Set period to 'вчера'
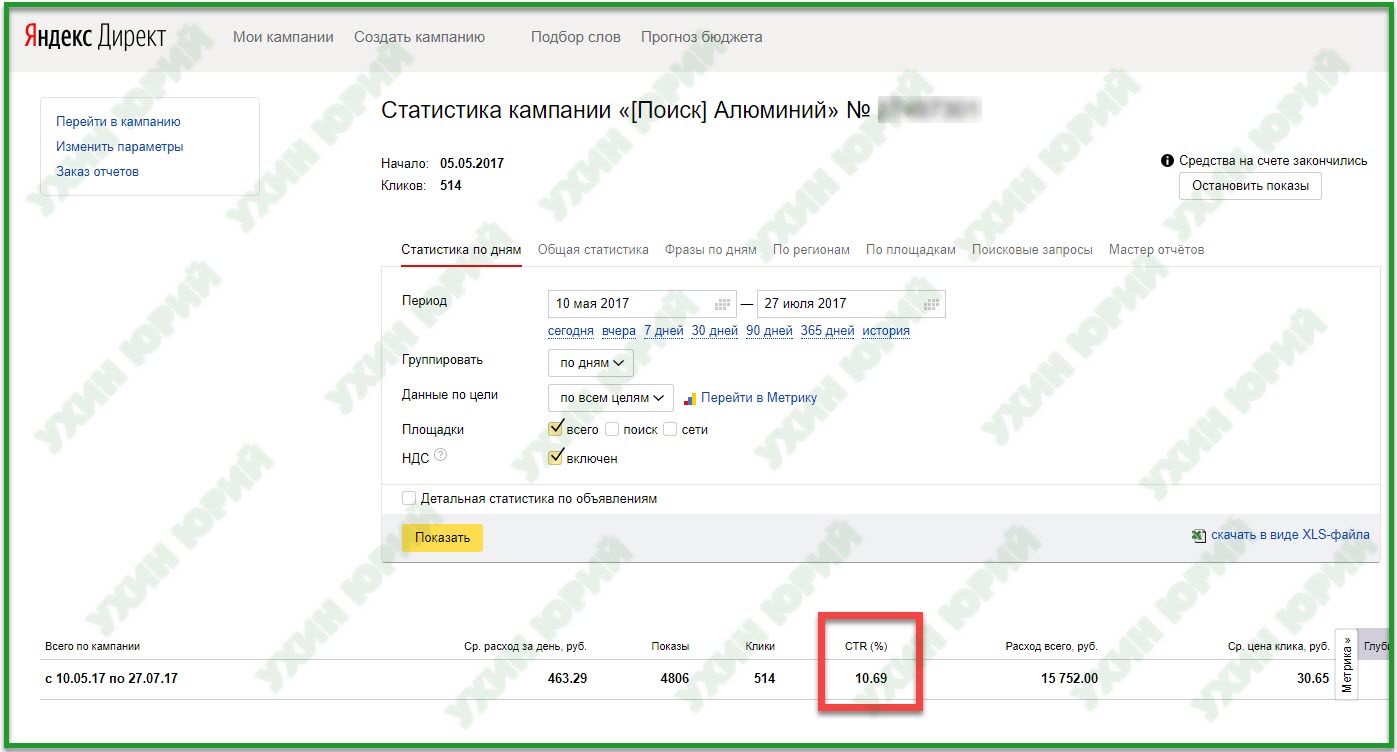 click(x=619, y=331)
